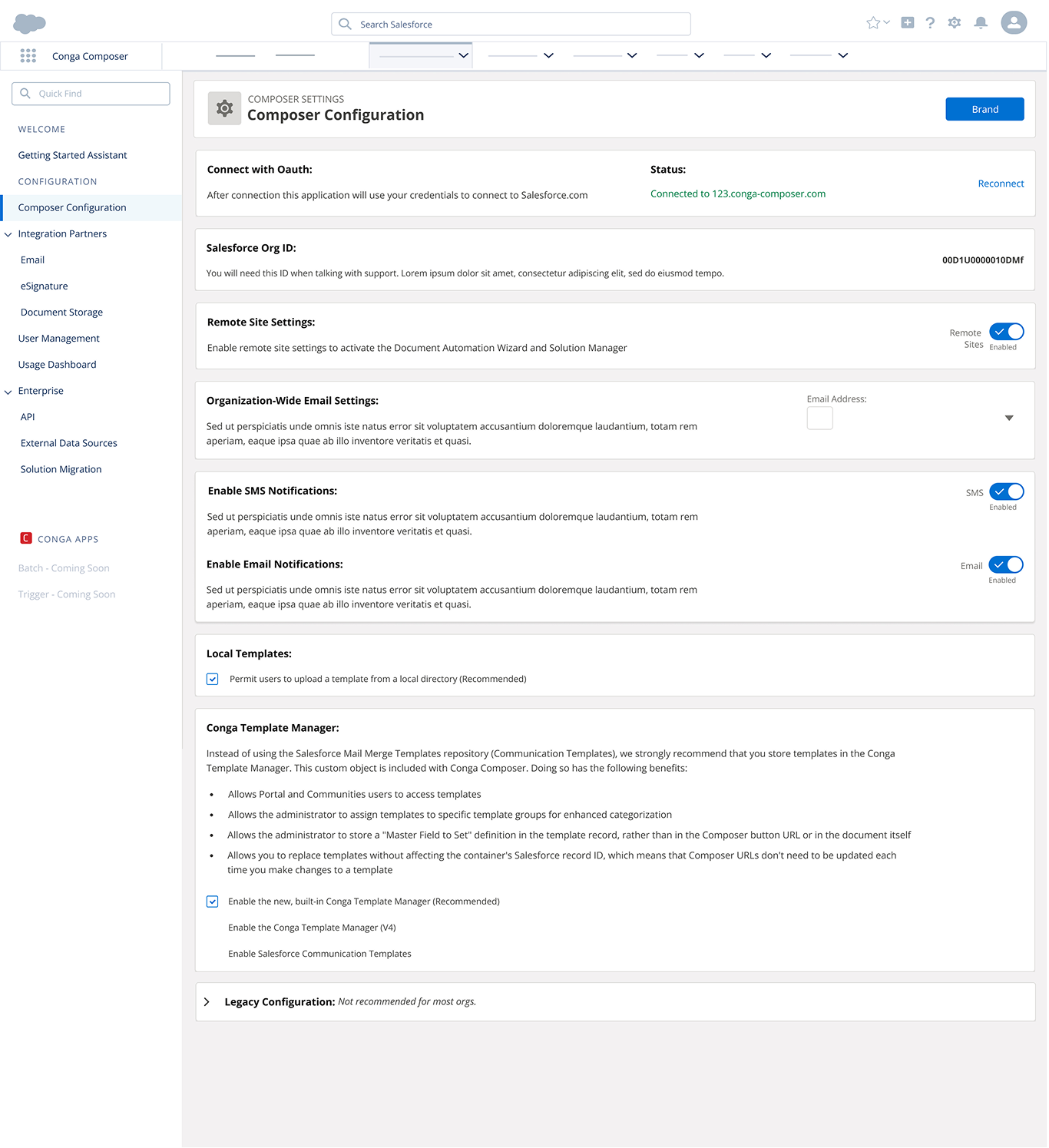1049x1148 pixels.
Task: Click the Composer Settings gear icon
Action: (224, 108)
